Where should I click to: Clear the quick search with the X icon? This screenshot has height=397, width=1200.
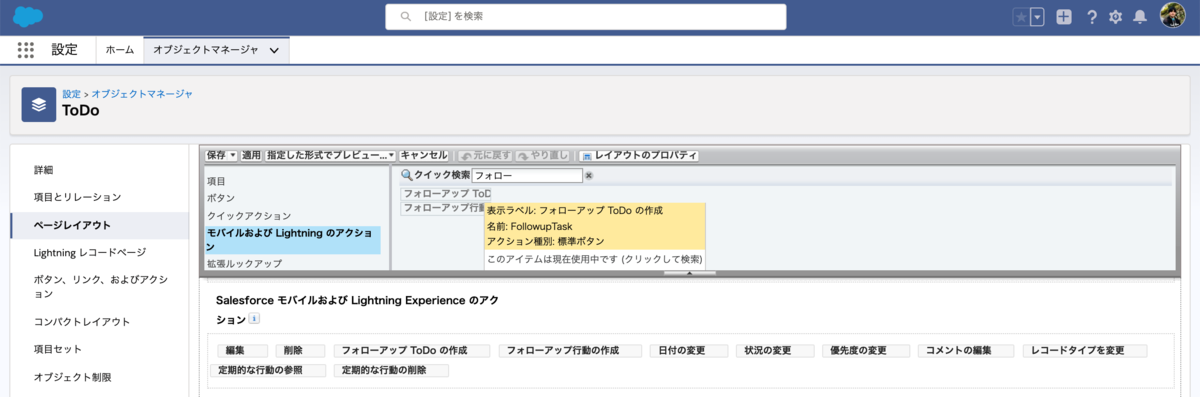[x=589, y=175]
